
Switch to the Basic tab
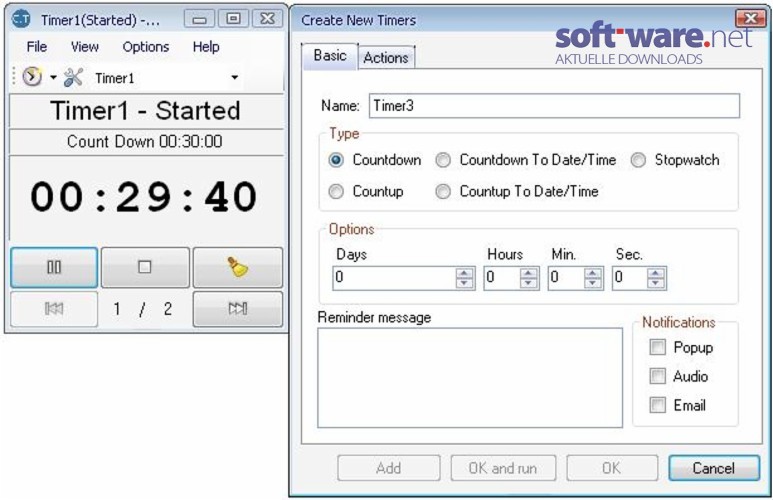(330, 56)
